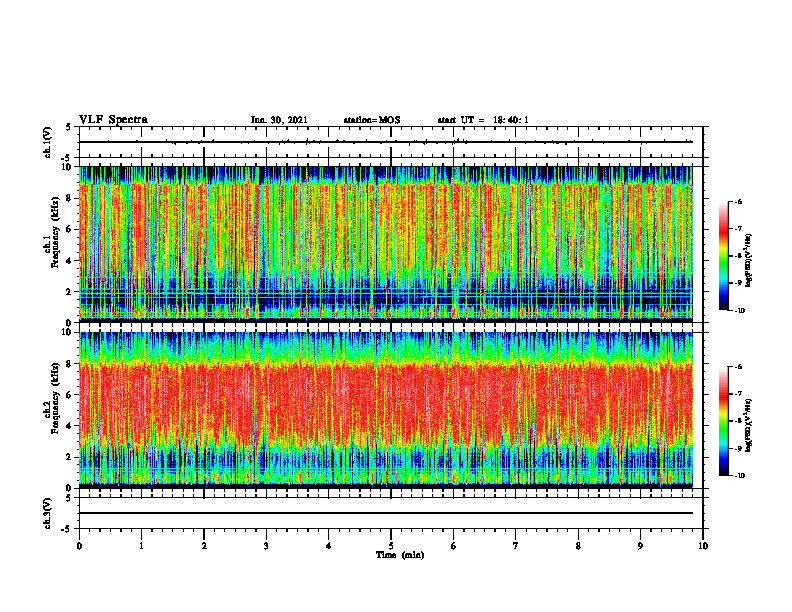Click the "4" tick on ch.2 frequency axis
This screenshot has height=612, width=792.
[x=71, y=426]
